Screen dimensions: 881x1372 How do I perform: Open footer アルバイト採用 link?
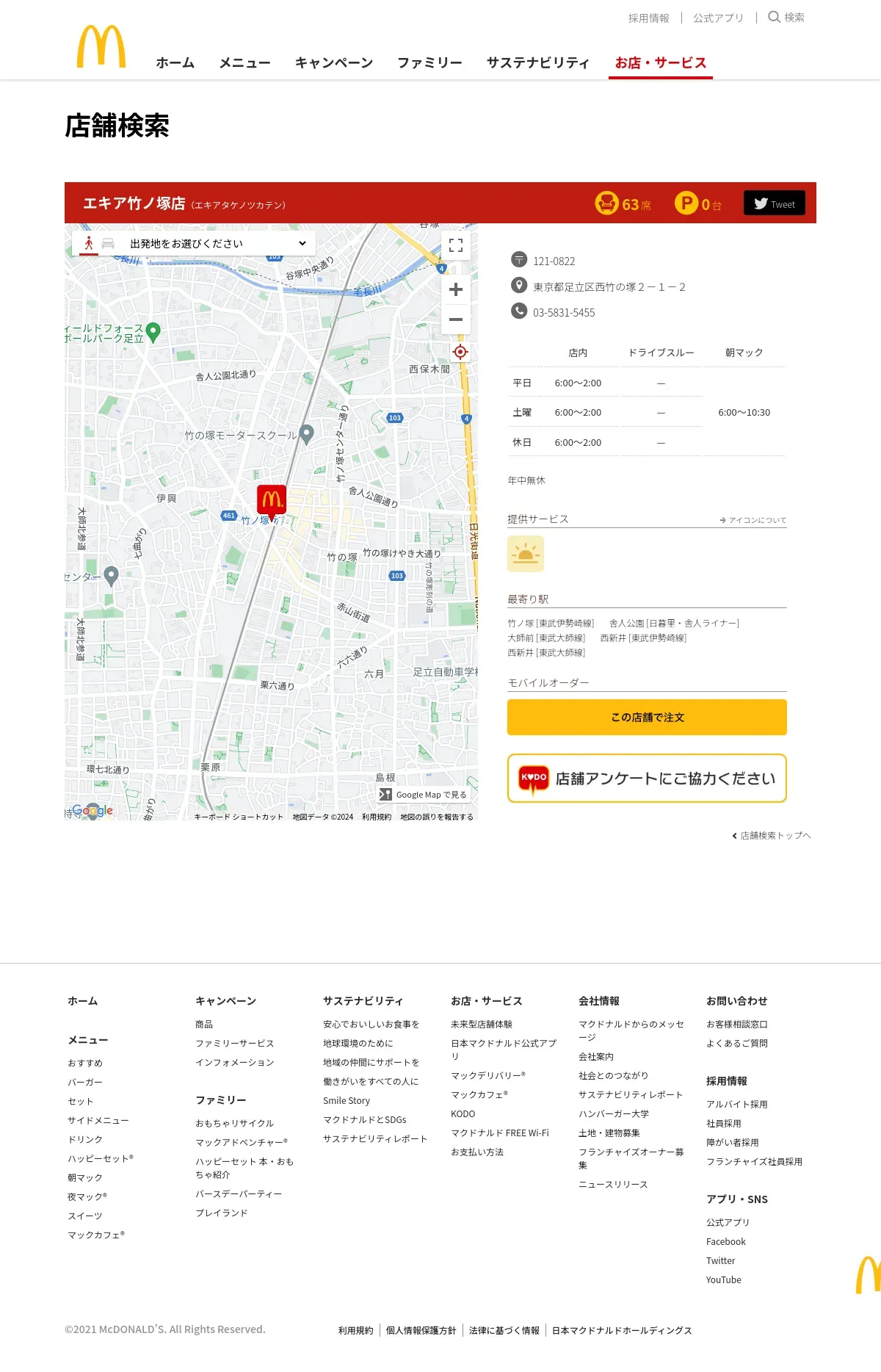click(737, 1104)
